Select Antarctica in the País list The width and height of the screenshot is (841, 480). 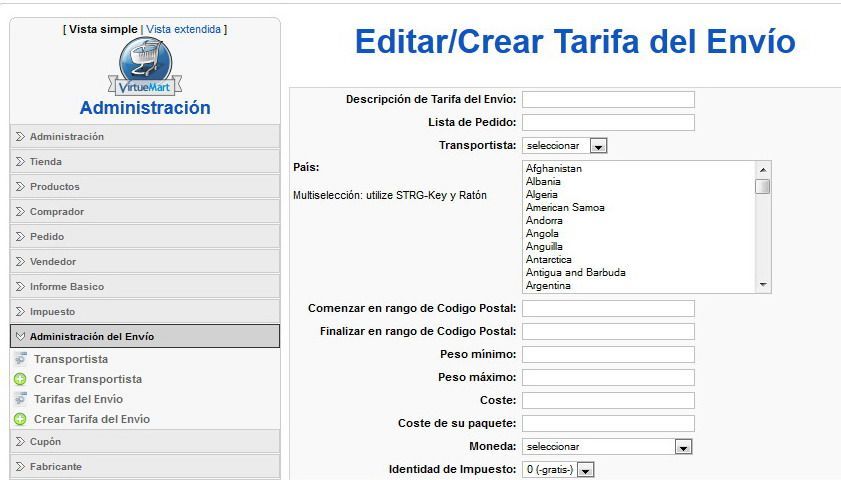pyautogui.click(x=549, y=260)
